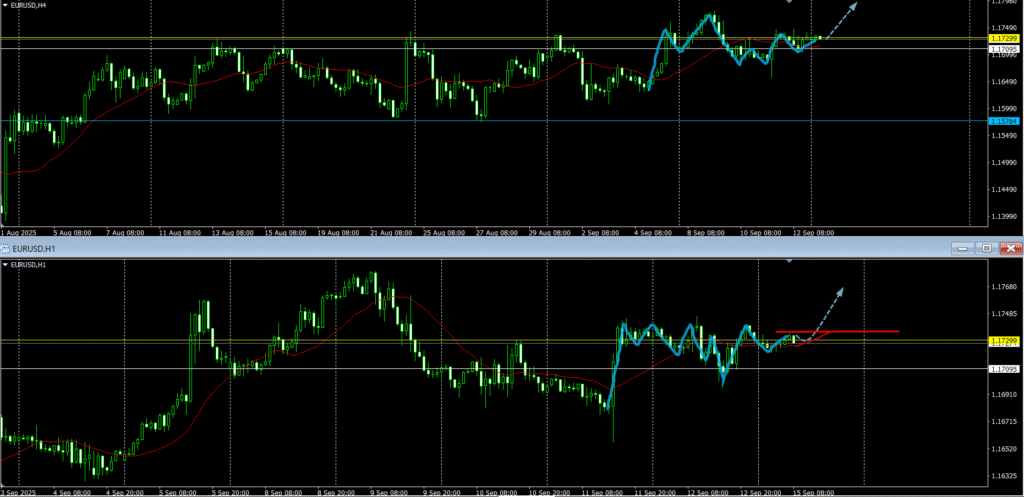Select the dashed arrow head on H1 chart
Viewport: 1024px width, 497px height.
(839, 291)
